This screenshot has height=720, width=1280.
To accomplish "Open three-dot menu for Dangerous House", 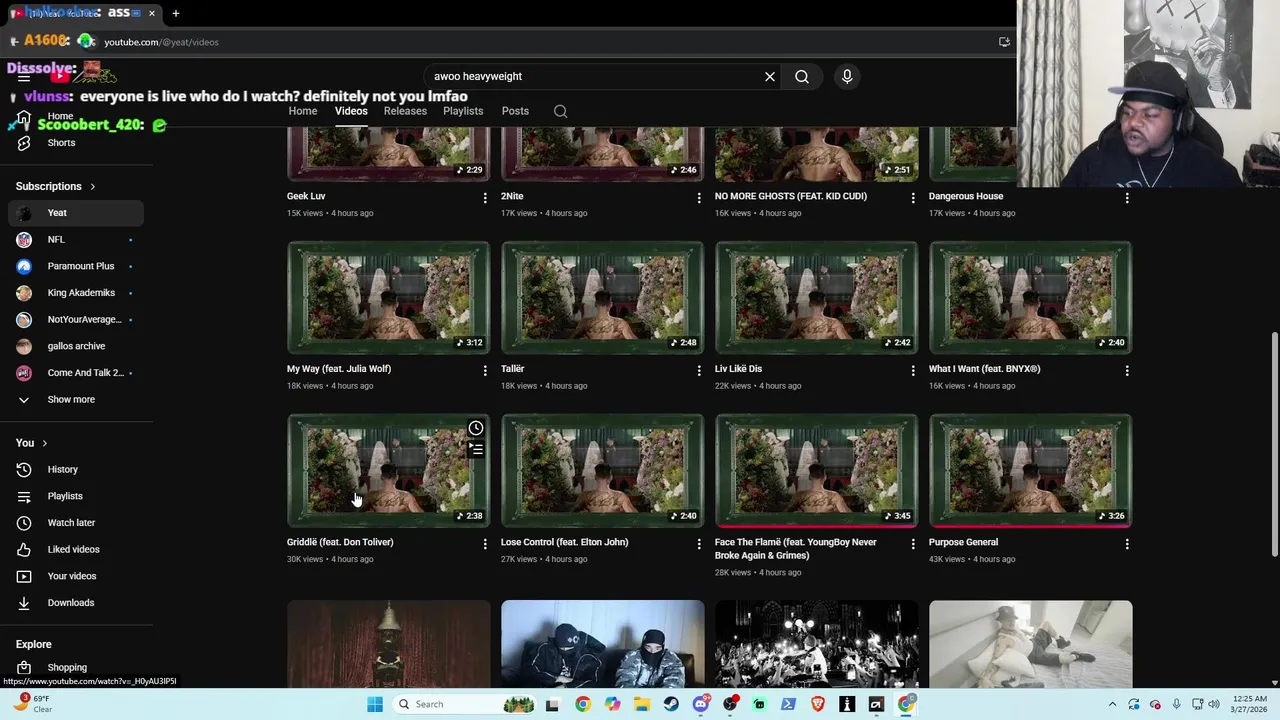I will 1127,198.
